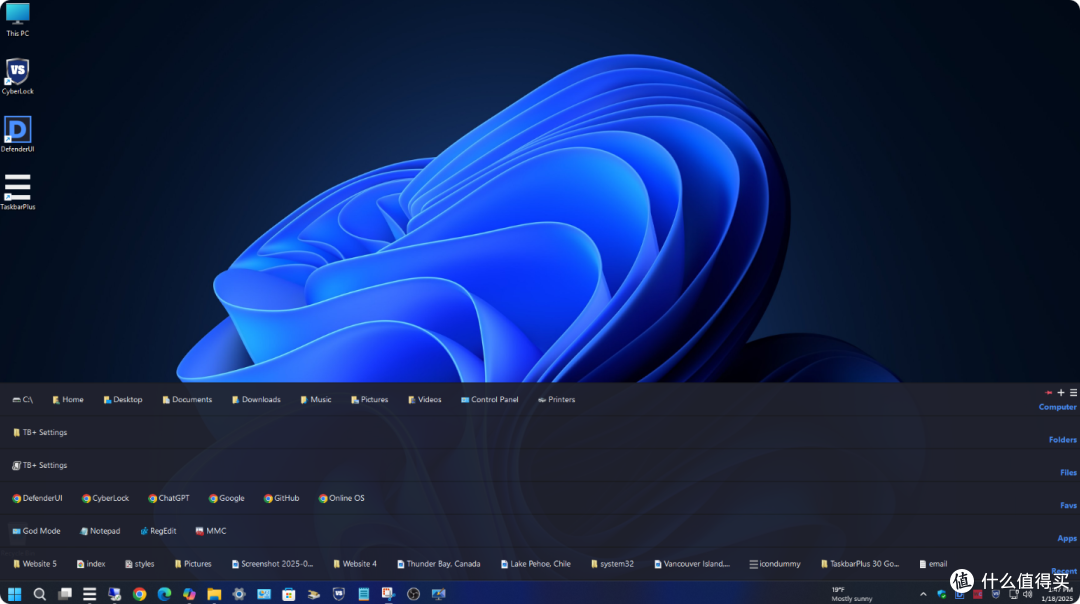
Task: Launch Control Panel from the Computer row
Action: pyautogui.click(x=489, y=399)
